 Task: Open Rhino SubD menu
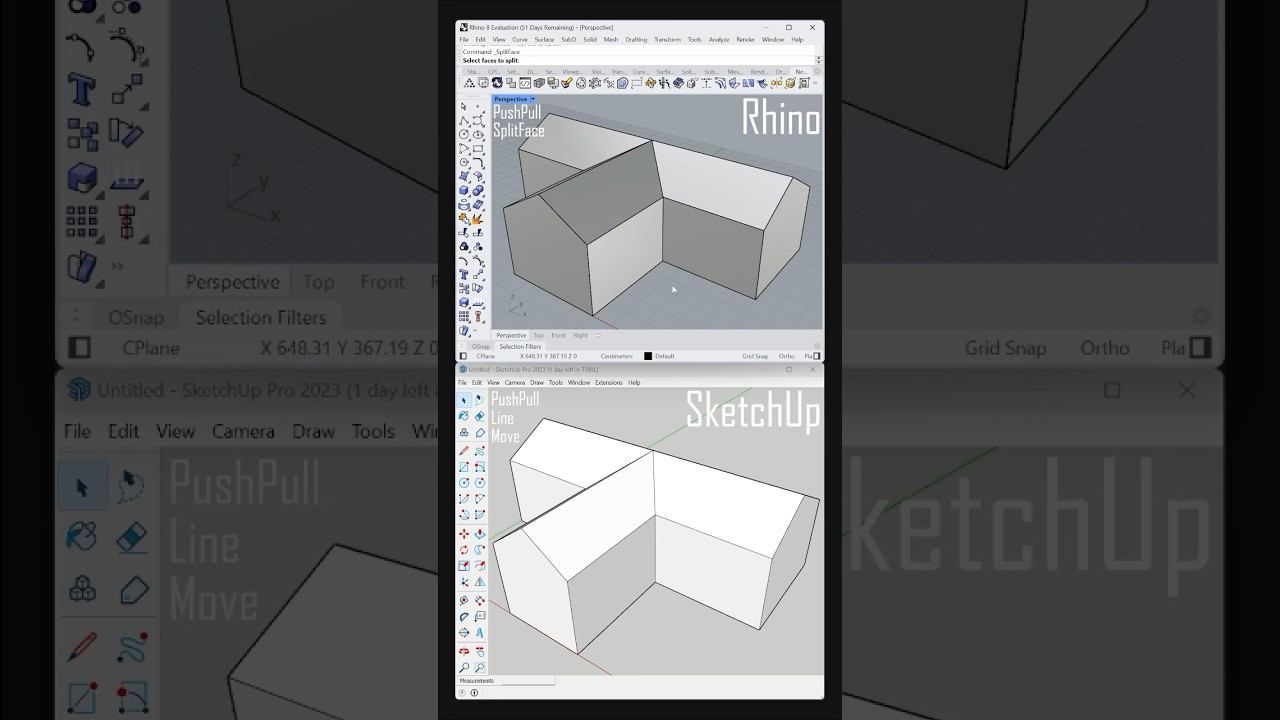pos(569,40)
